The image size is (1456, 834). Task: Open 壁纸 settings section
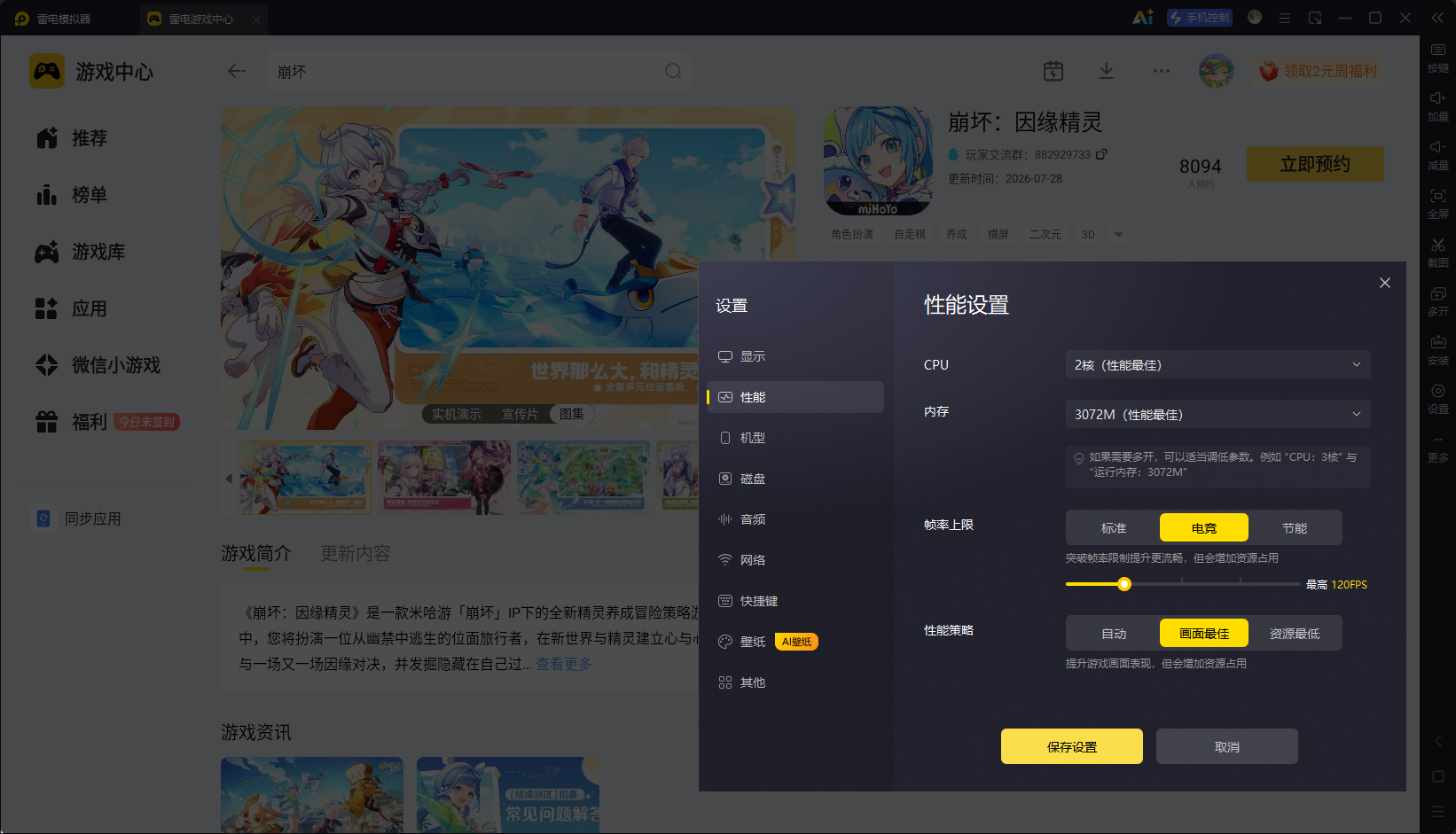coord(795,642)
